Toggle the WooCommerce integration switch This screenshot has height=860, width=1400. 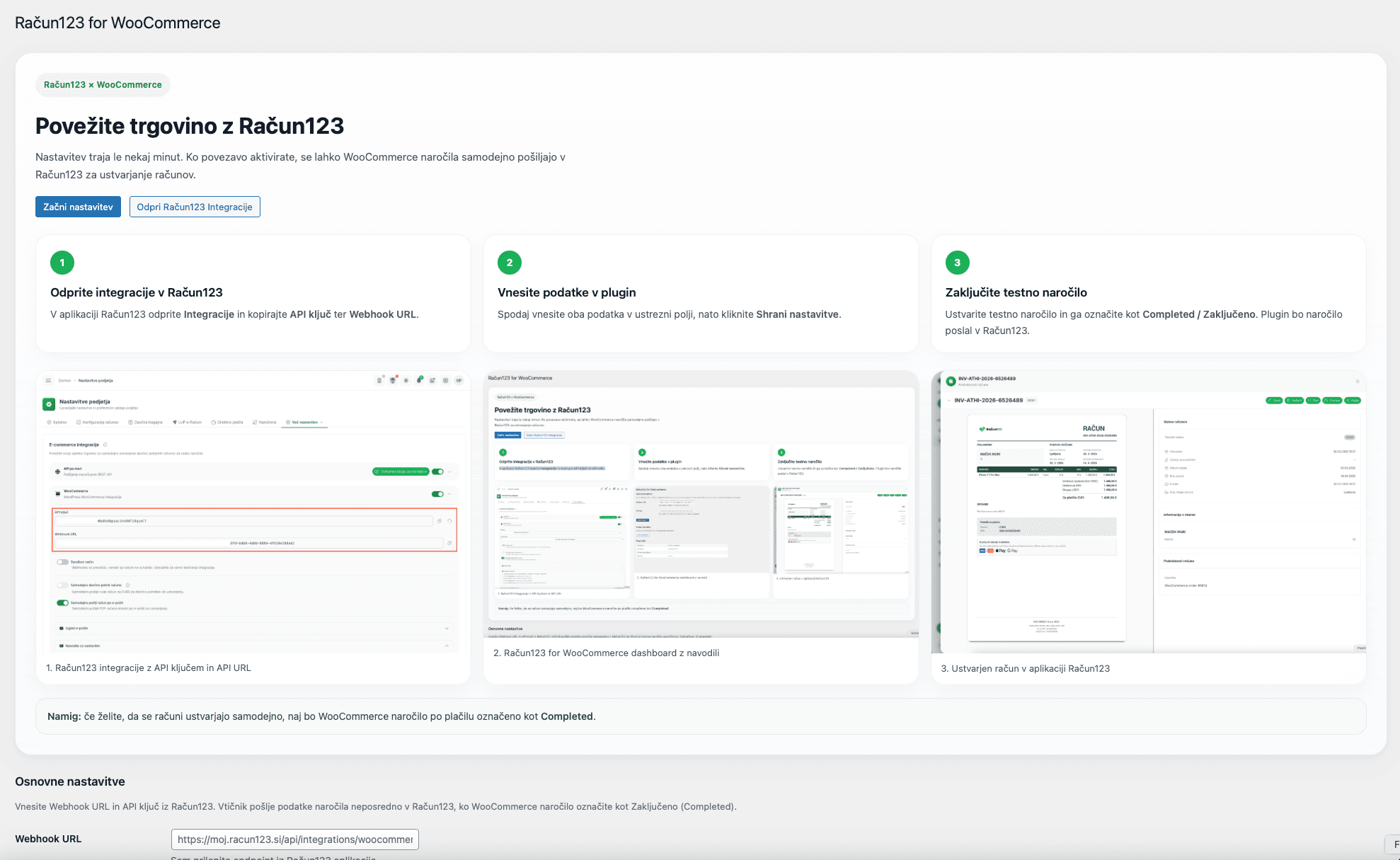tap(437, 494)
